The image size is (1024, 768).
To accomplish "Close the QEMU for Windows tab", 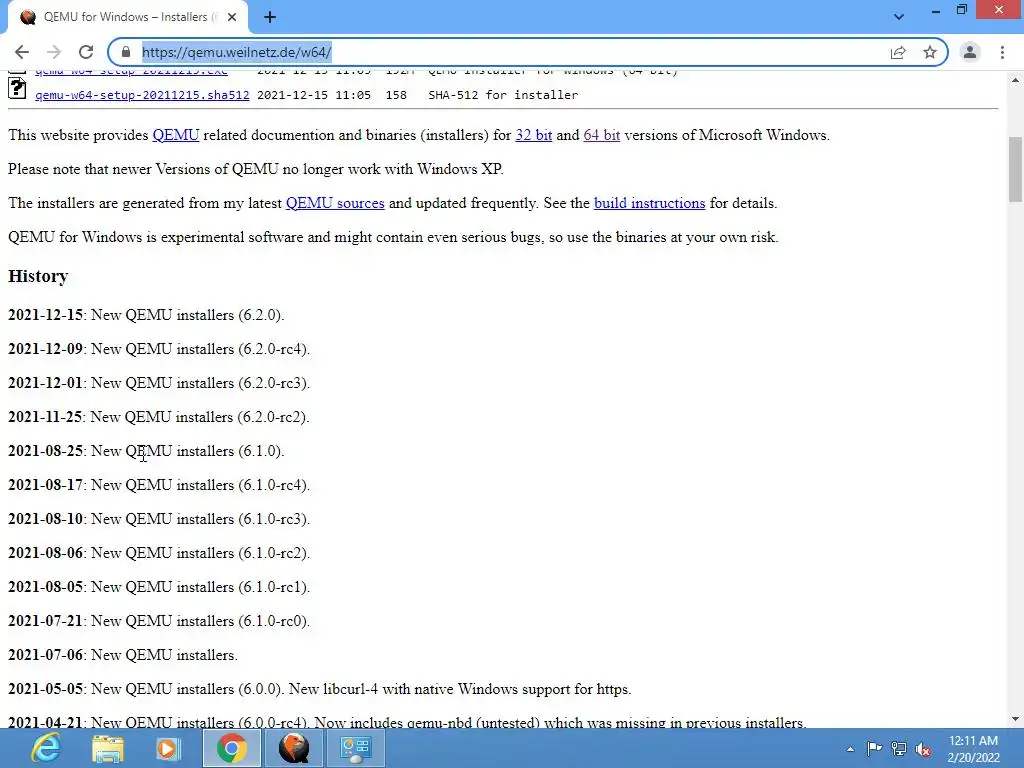I will coord(232,17).
